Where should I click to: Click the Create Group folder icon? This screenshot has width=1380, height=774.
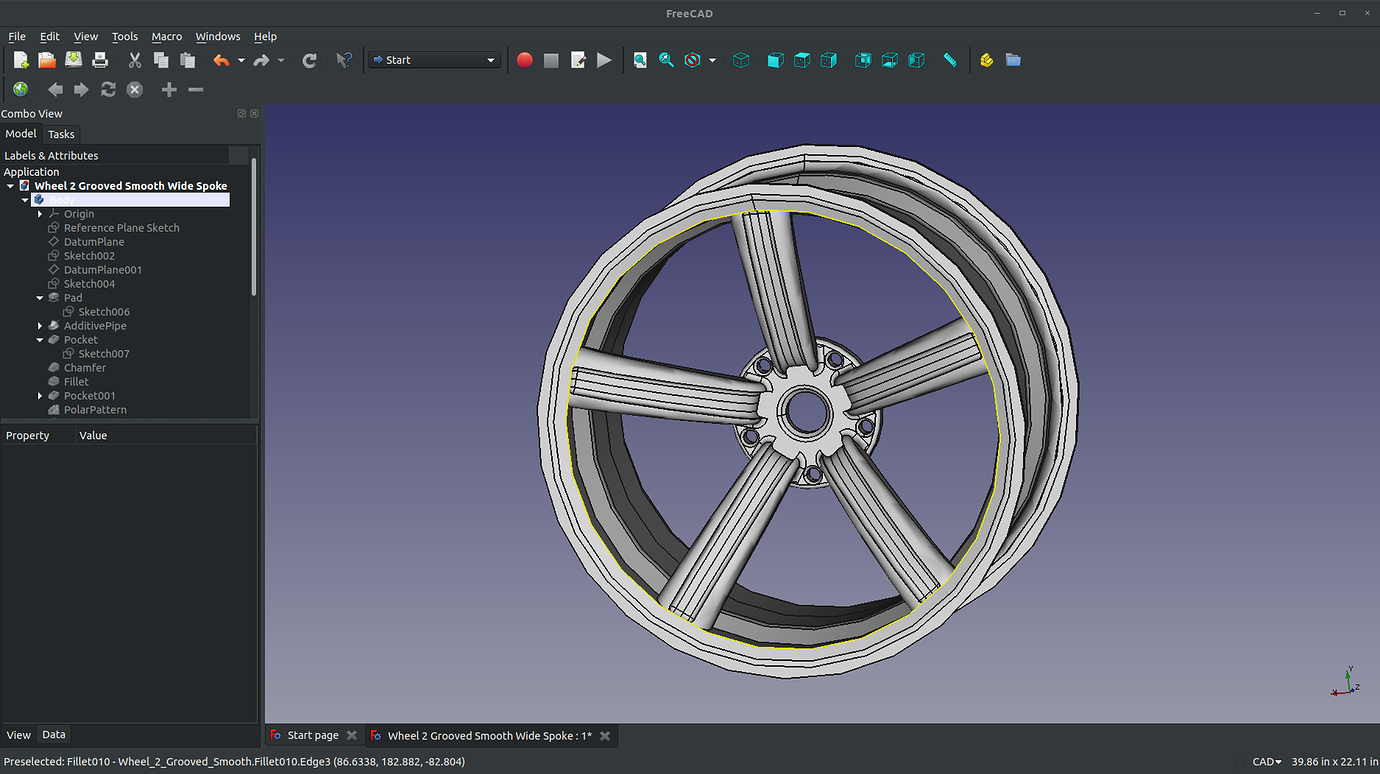[1013, 60]
